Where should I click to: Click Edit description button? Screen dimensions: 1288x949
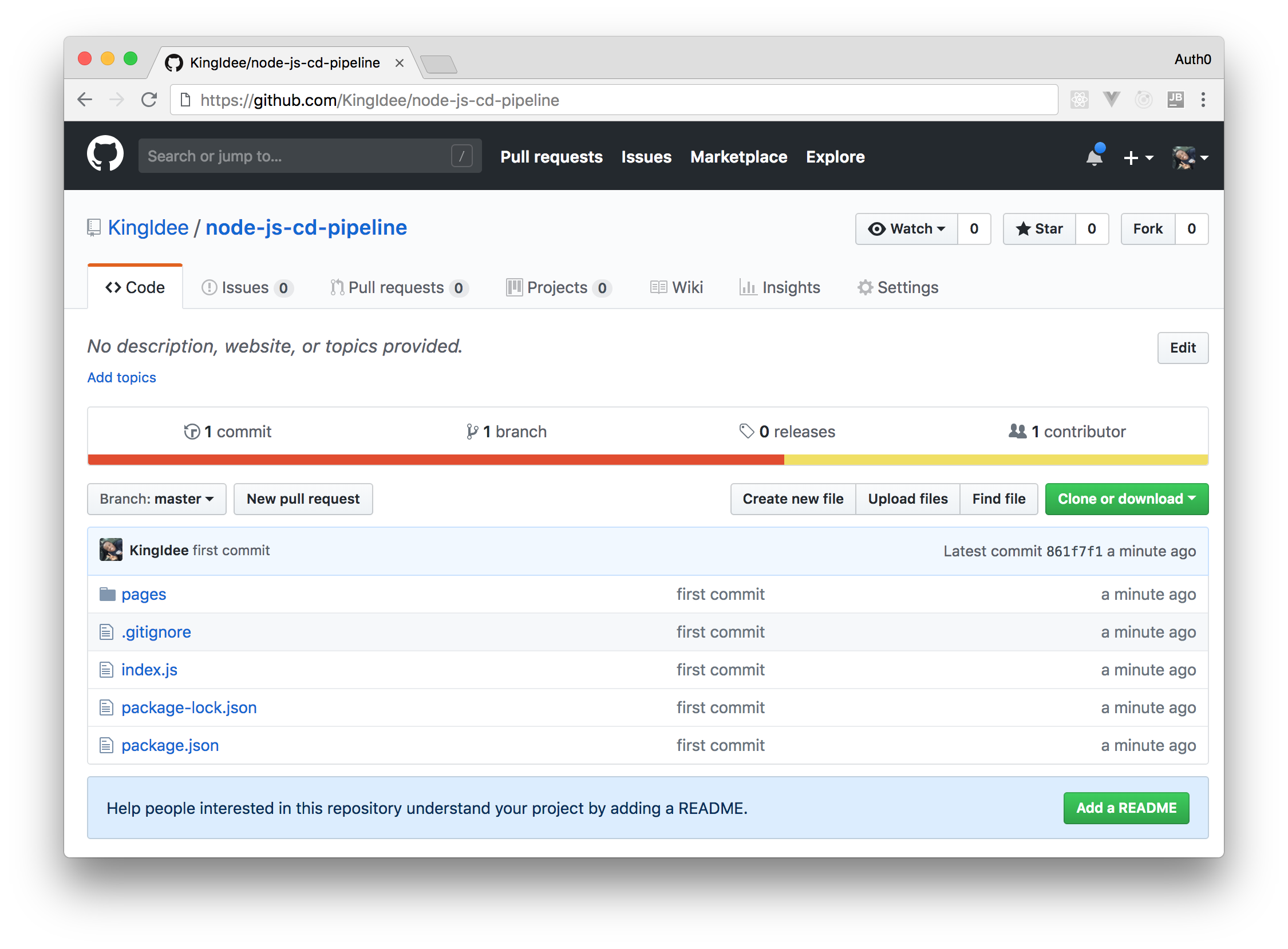(x=1183, y=348)
